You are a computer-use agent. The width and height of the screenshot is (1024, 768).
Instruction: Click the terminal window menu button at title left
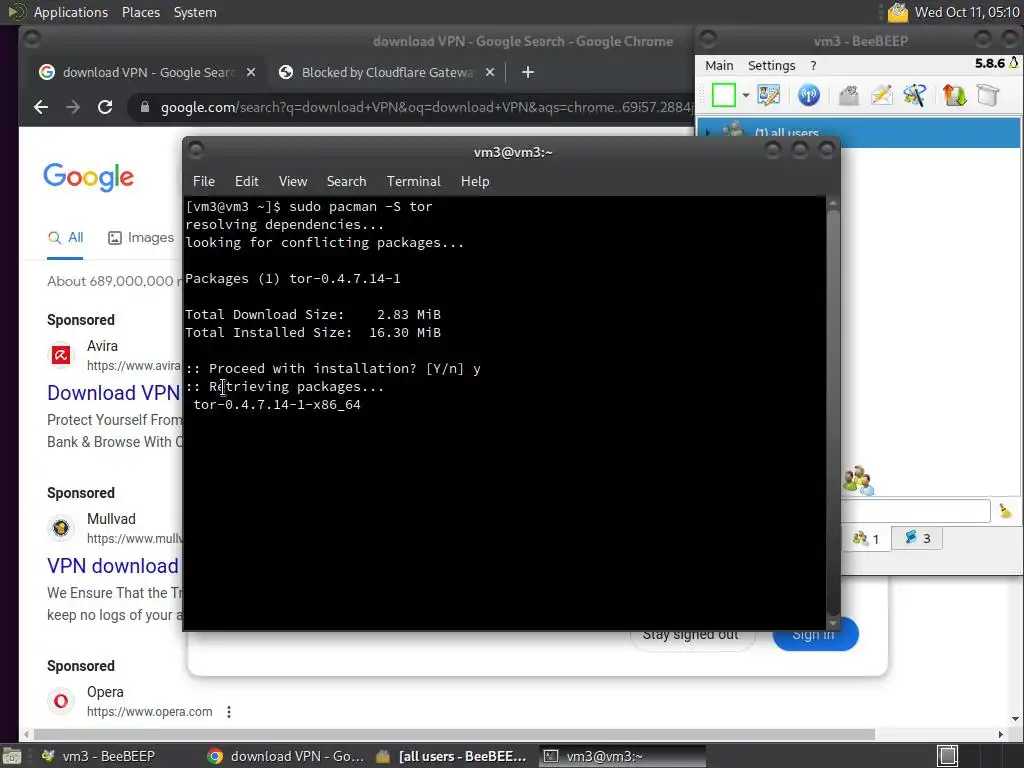tap(196, 151)
